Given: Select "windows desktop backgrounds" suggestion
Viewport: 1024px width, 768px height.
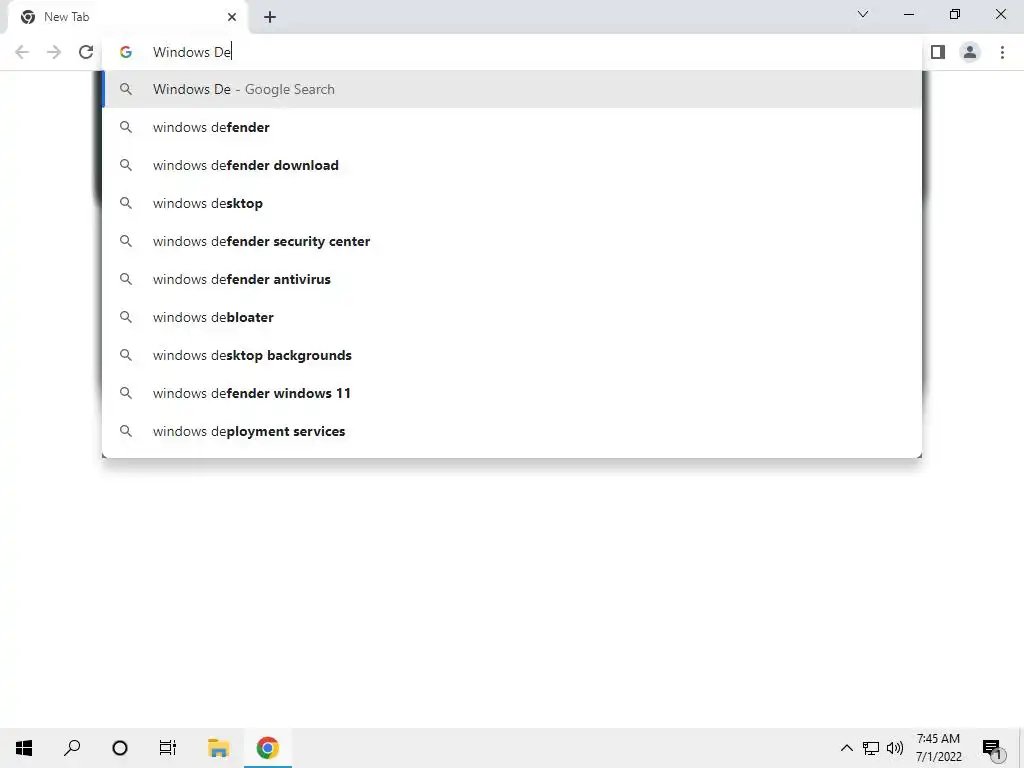Looking at the screenshot, I should point(512,355).
